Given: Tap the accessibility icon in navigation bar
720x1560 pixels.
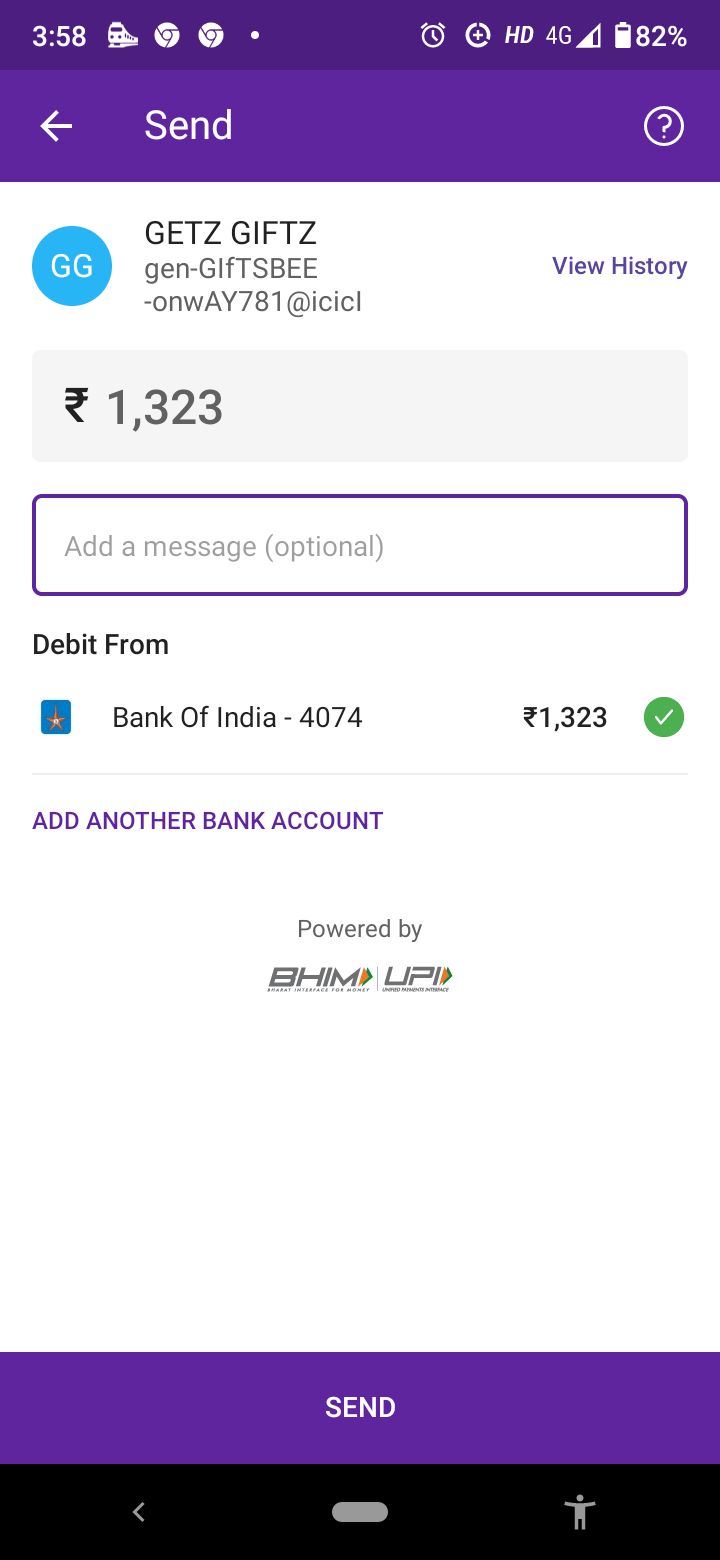Looking at the screenshot, I should pyautogui.click(x=579, y=1511).
